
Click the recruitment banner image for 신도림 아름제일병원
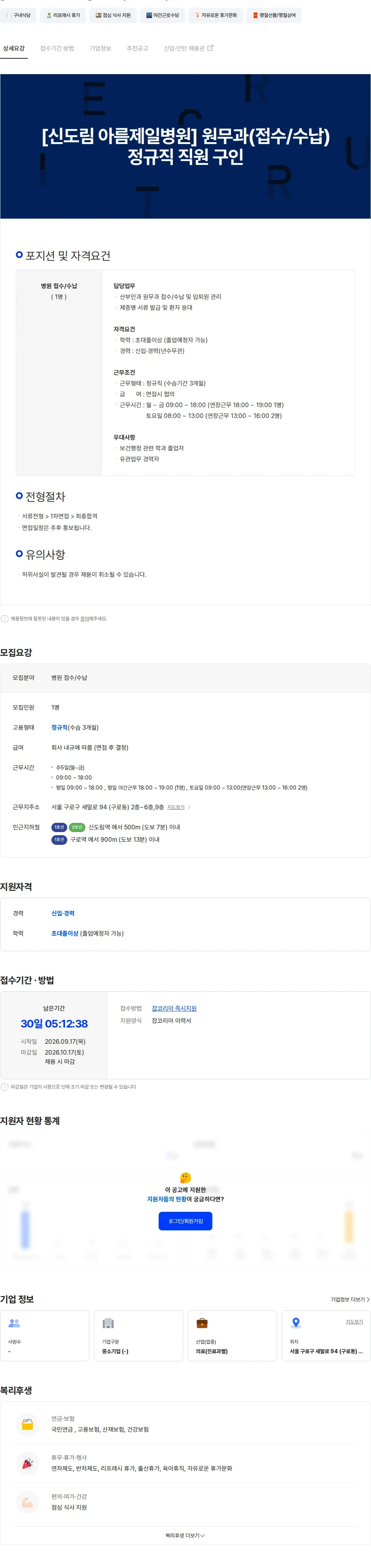tap(185, 146)
